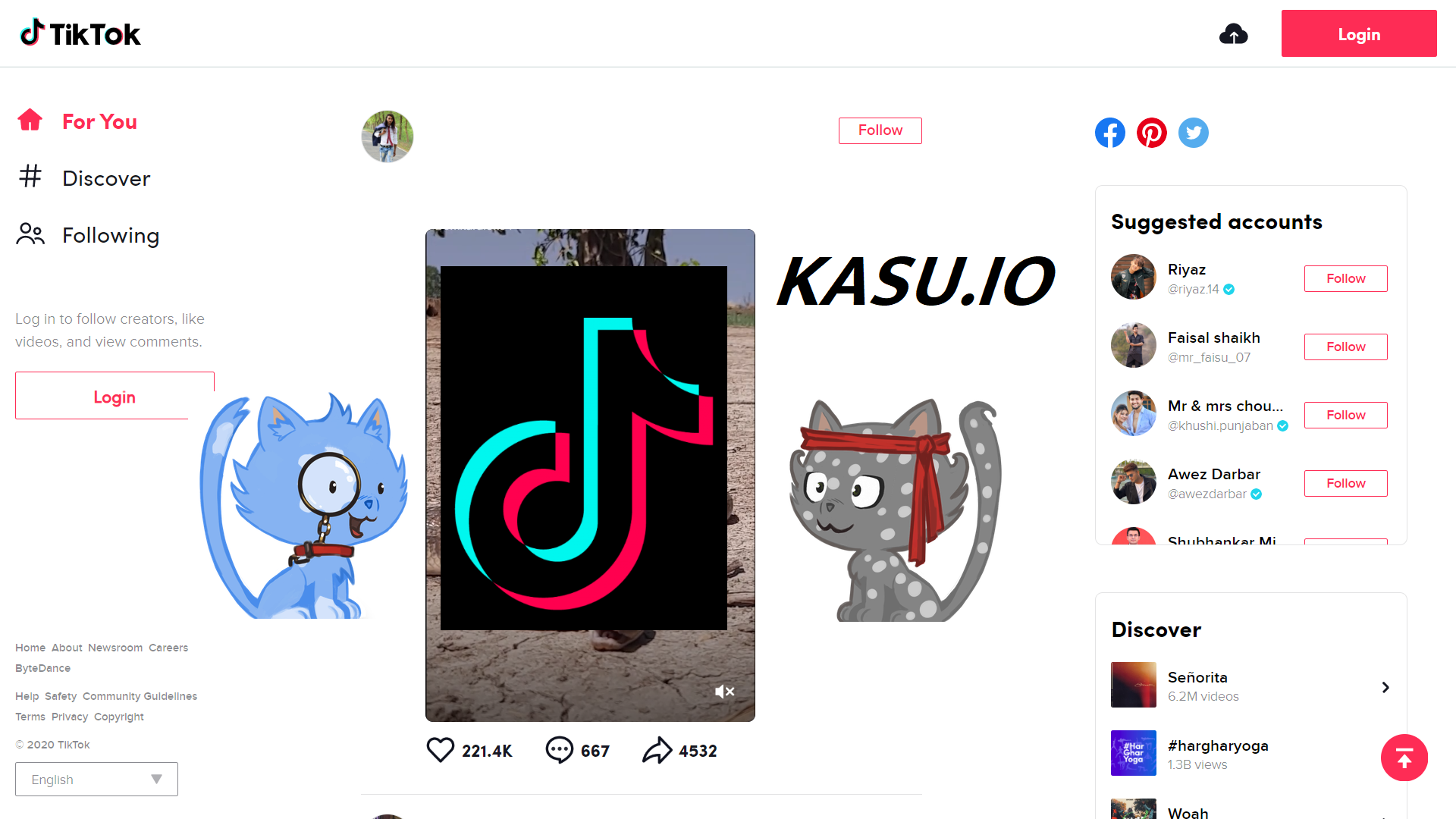1456x819 pixels.
Task: Click the share arrow showing 4532
Action: [657, 750]
